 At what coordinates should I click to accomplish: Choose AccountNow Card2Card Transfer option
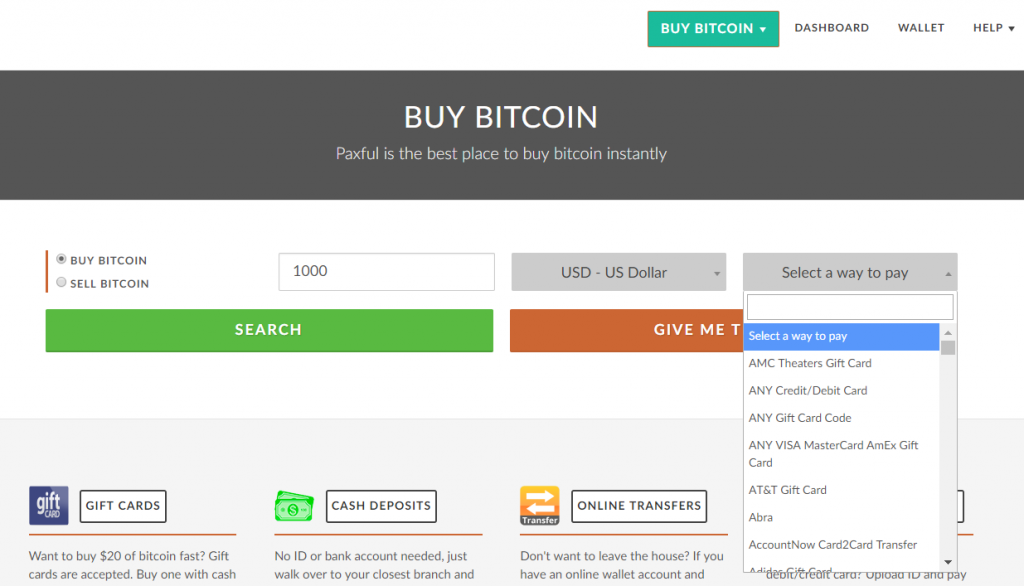[x=841, y=545]
